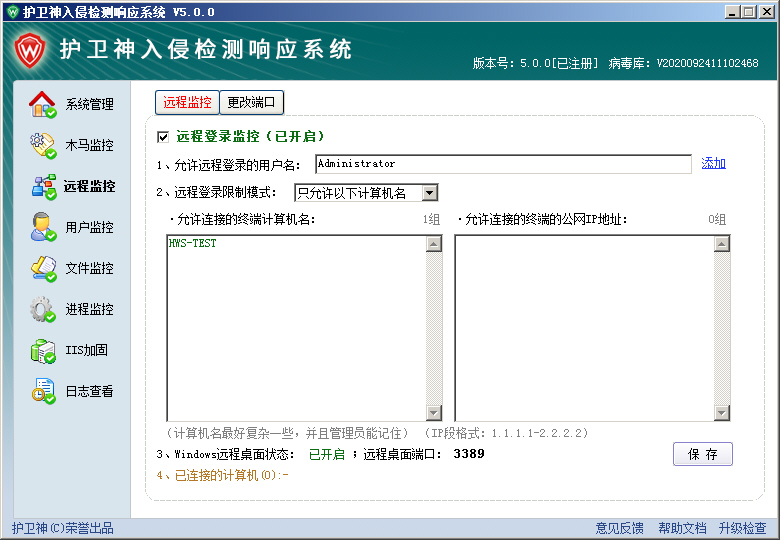Switch to the 远程监控 tab
Viewport: 780px width, 540px height.
point(188,102)
